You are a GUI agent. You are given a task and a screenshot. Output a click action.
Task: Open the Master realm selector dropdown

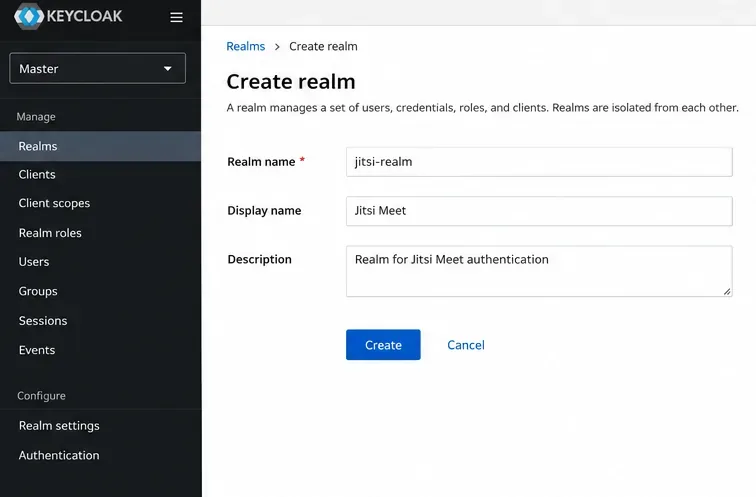tap(97, 68)
